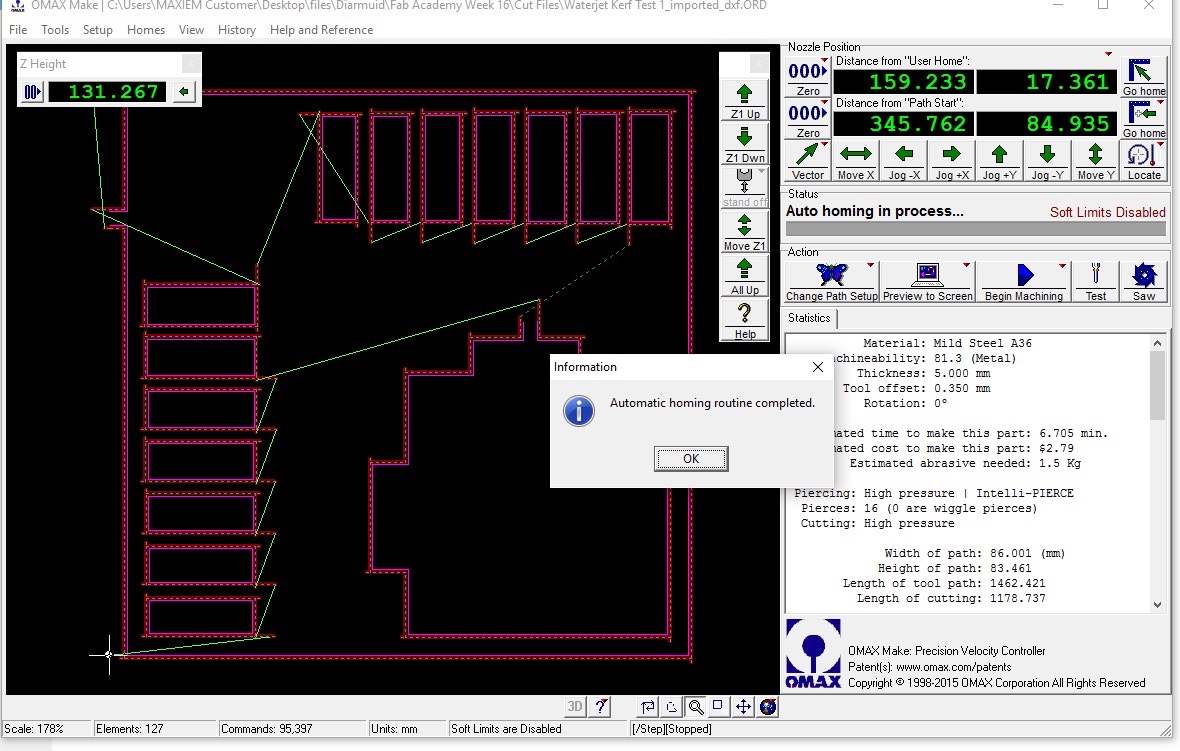Click Preview to Screen
The image size is (1180, 751).
click(927, 281)
